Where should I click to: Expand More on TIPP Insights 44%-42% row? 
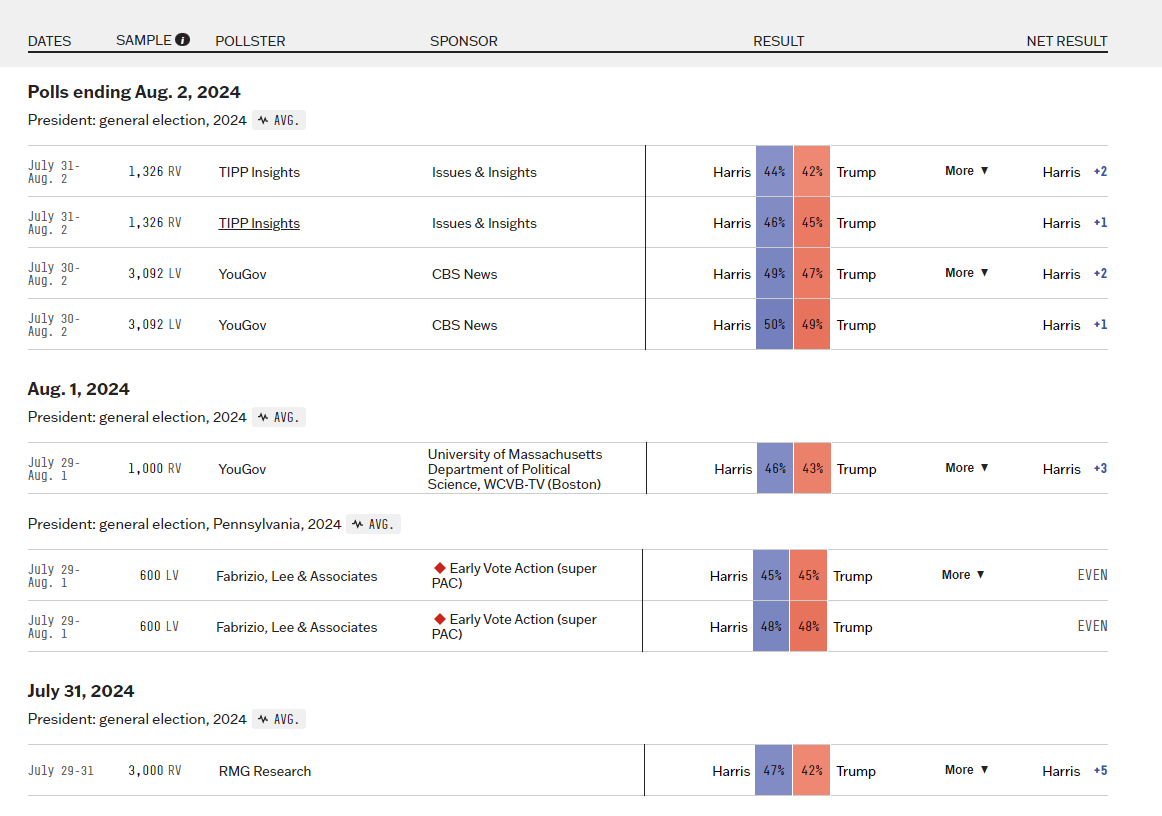[x=966, y=170]
